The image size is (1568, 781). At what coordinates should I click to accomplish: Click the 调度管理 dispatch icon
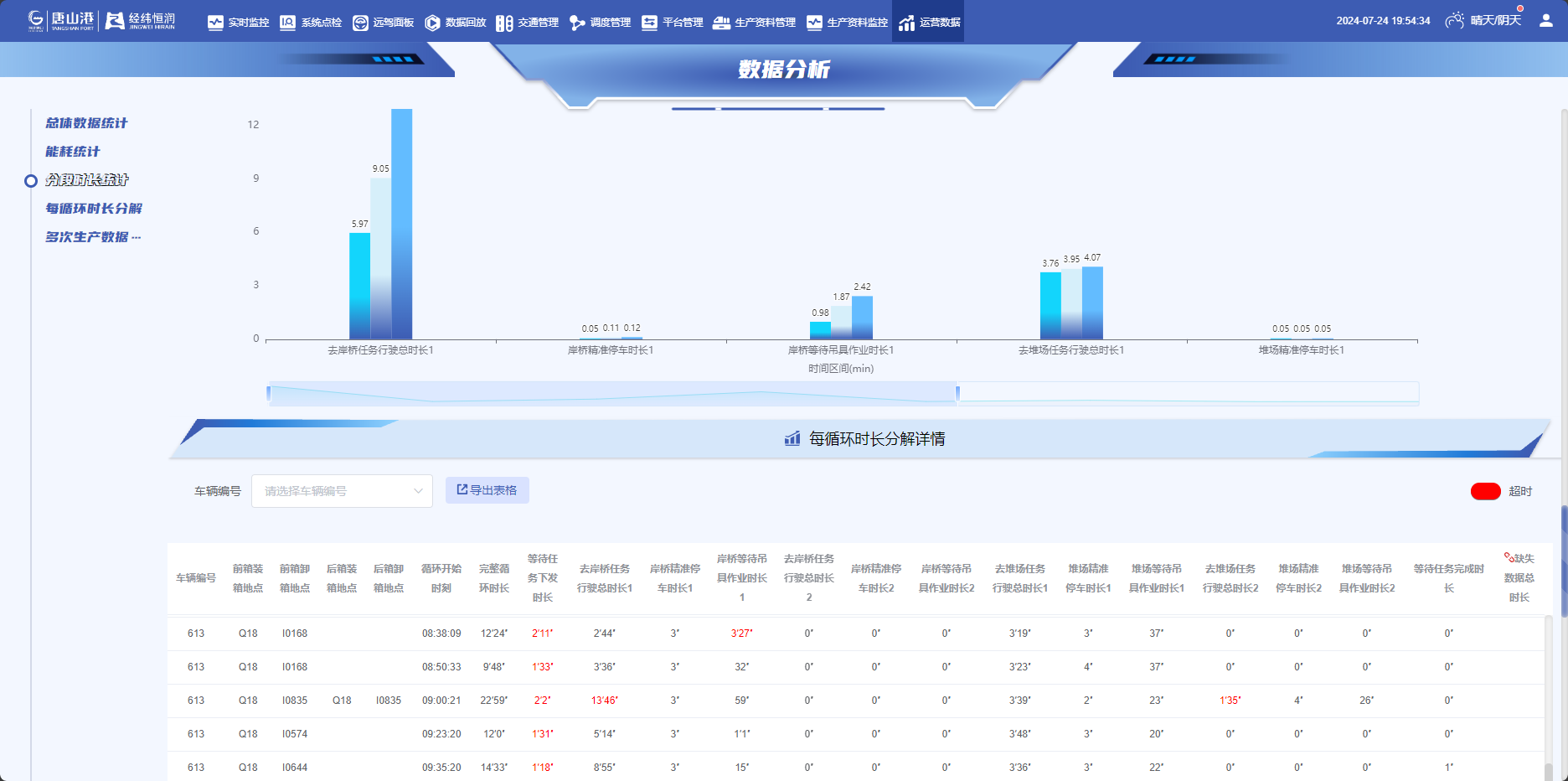[x=577, y=23]
